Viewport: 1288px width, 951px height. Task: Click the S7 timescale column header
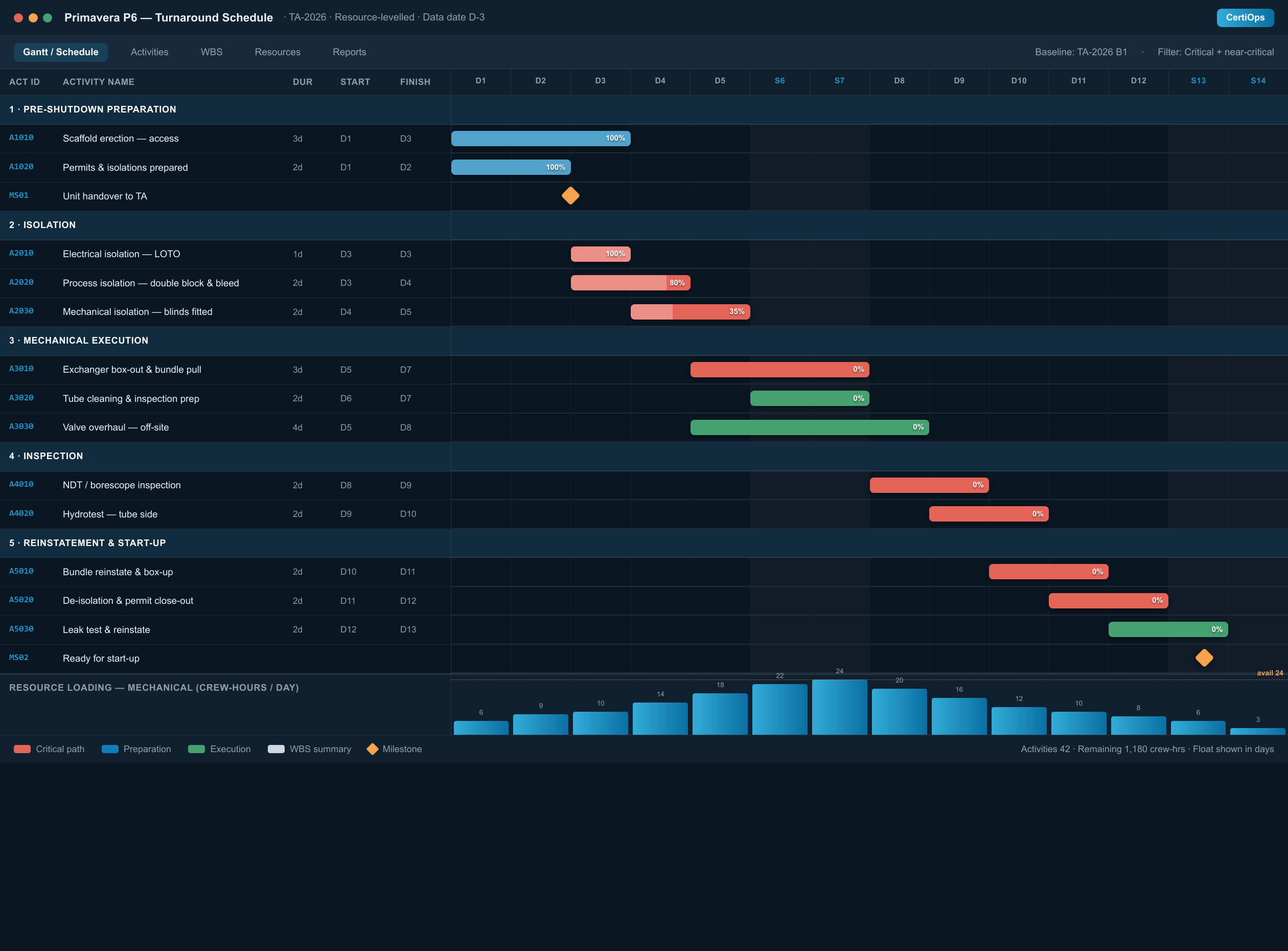tap(840, 81)
